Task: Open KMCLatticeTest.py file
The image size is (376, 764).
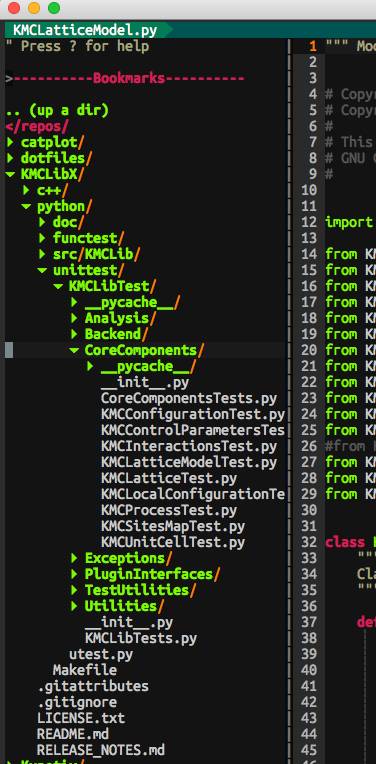Action: coord(169,478)
